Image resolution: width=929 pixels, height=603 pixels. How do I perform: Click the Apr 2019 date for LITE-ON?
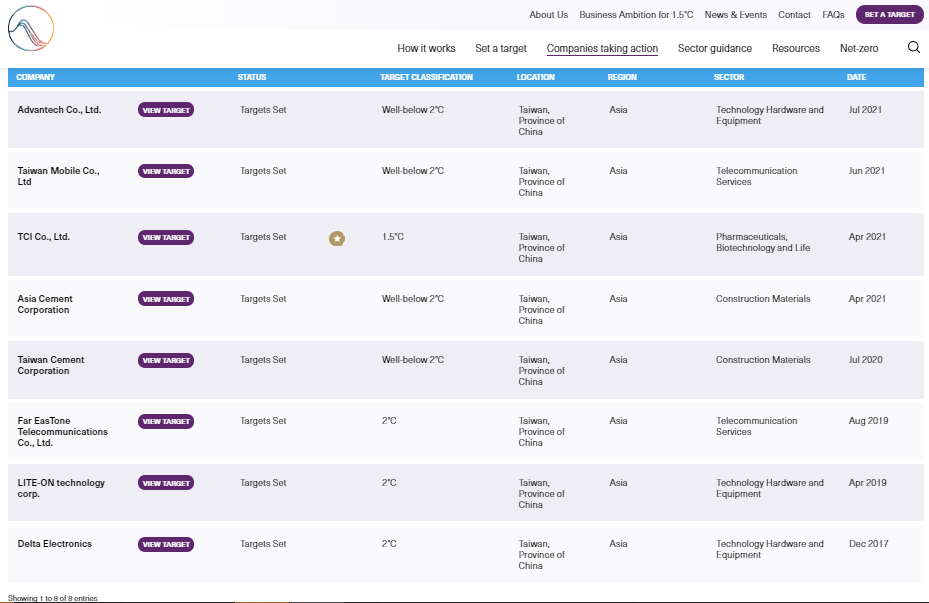(867, 483)
